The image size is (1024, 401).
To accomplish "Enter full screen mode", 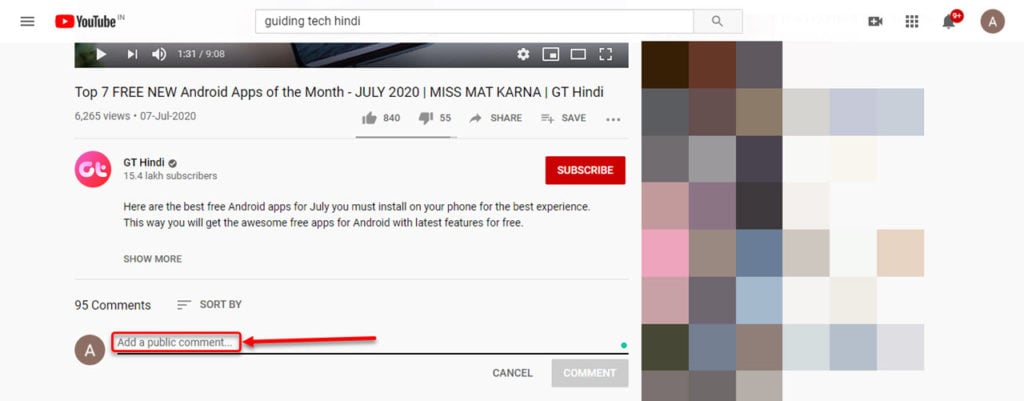I will coord(605,54).
